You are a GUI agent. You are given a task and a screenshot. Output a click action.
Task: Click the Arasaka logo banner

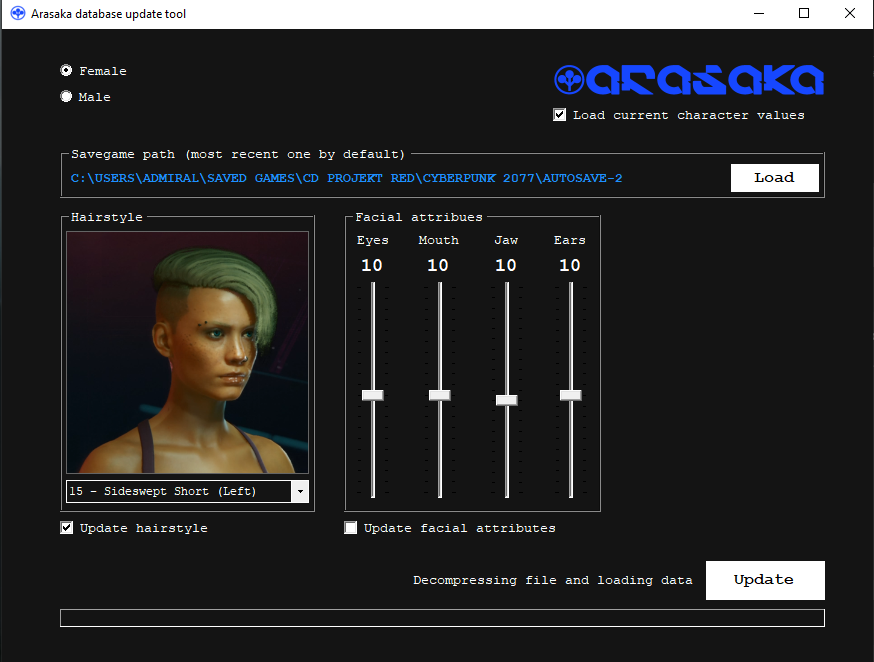coord(689,80)
